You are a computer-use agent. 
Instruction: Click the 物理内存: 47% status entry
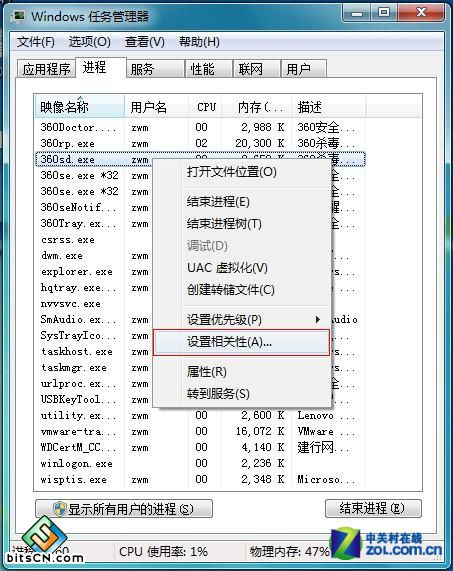point(289,551)
